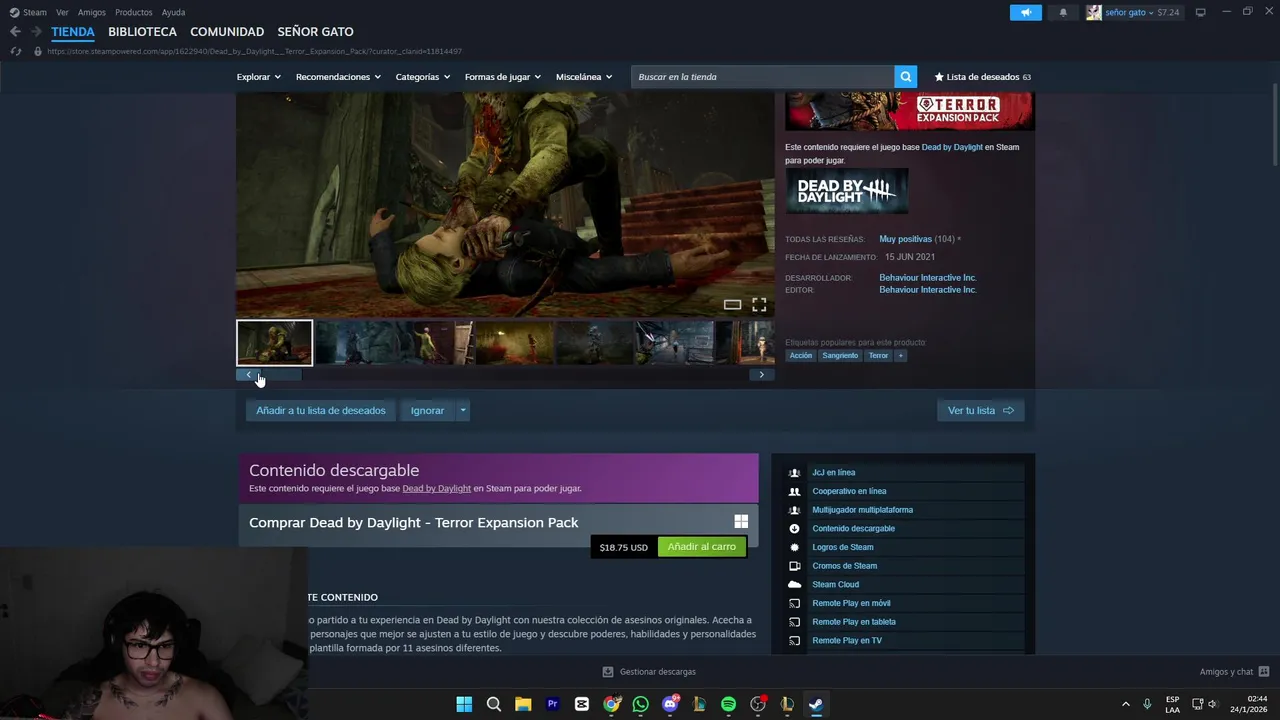
Task: Expand the Ignorar options arrow
Action: click(x=462, y=410)
